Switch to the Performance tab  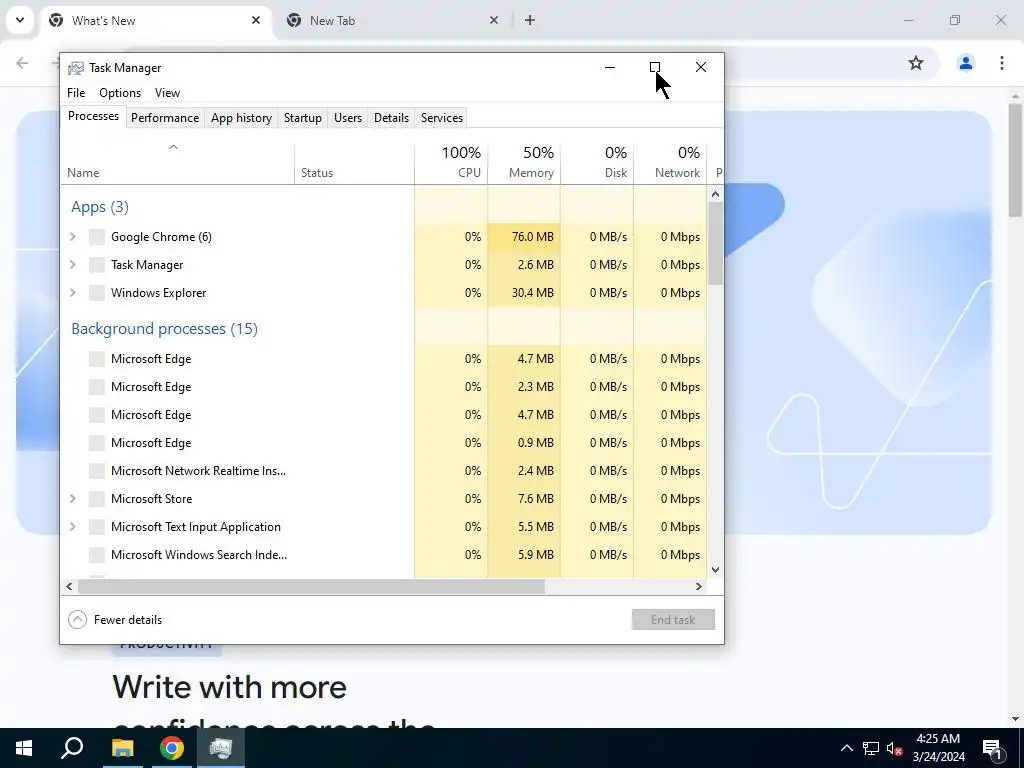[x=165, y=118]
